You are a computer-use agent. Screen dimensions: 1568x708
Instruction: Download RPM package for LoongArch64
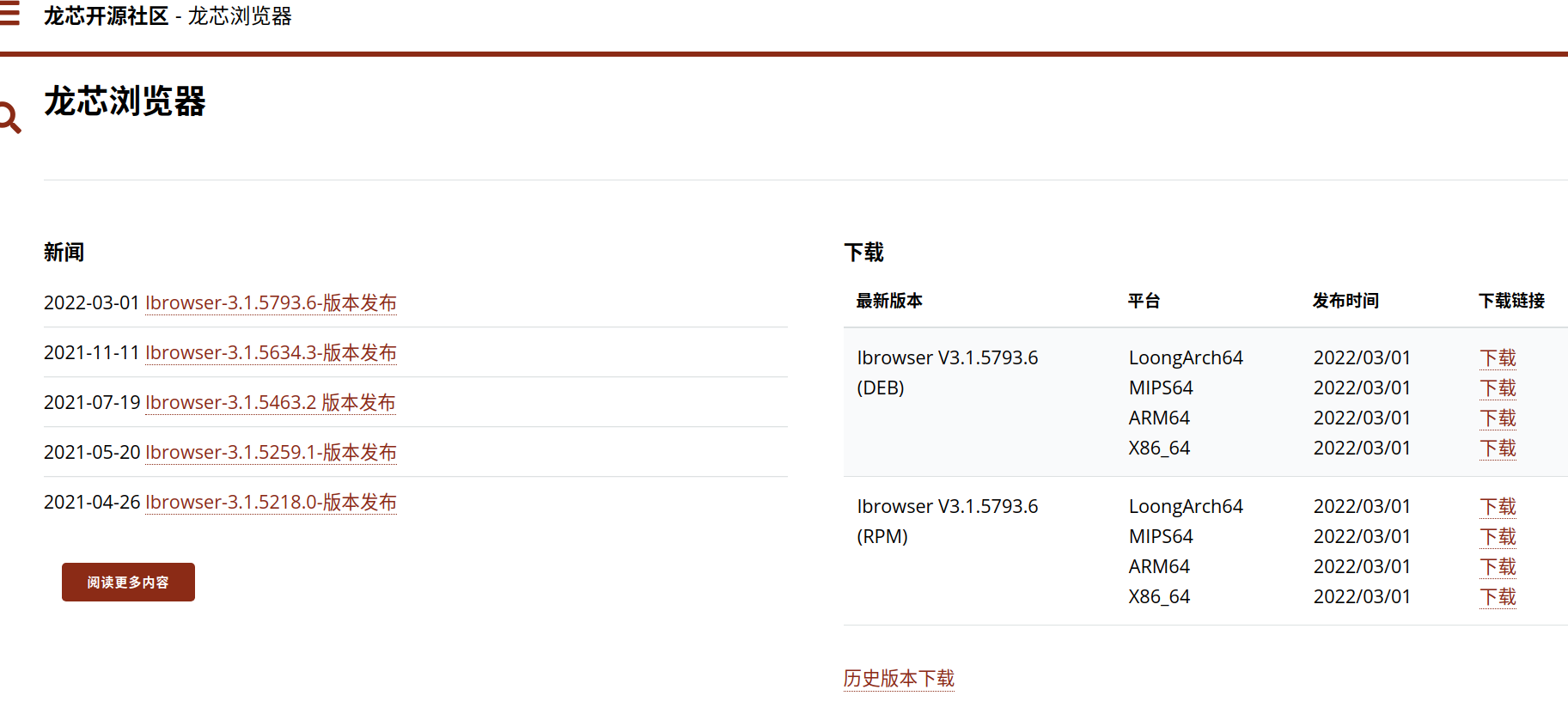tap(1498, 507)
